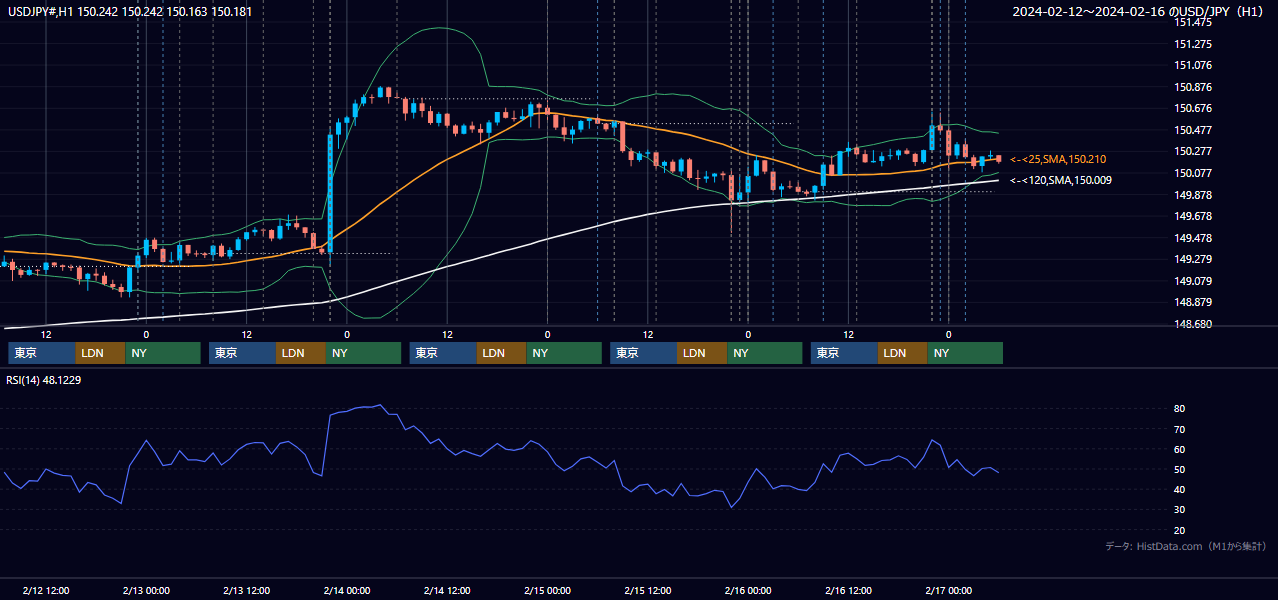Click the LDN session block for 2/14
The width and height of the screenshot is (1278, 600).
click(502, 353)
